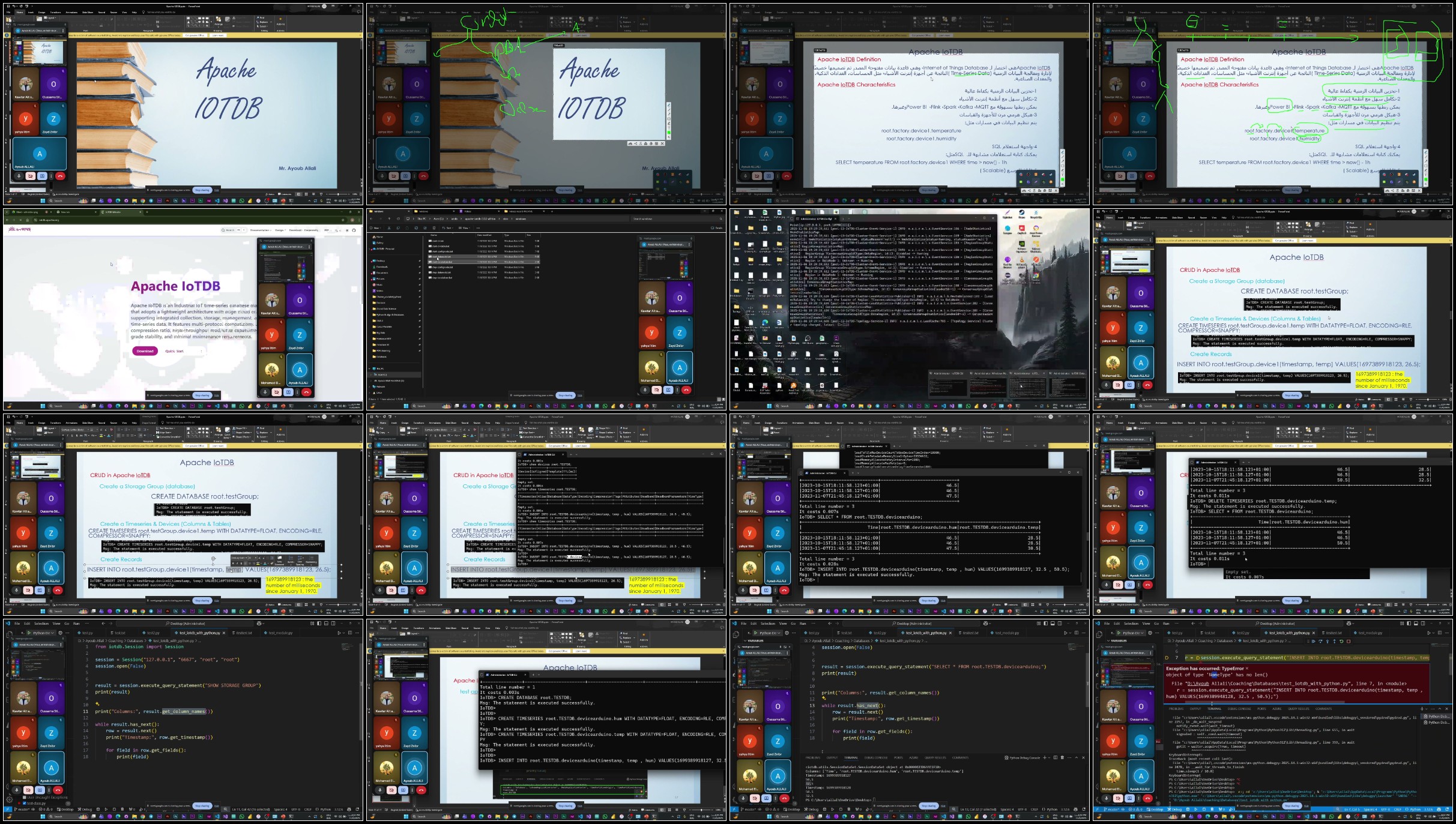This screenshot has width=1456, height=824.
Task: Expand the This PC node in Explorer sidebar
Action: point(369,368)
